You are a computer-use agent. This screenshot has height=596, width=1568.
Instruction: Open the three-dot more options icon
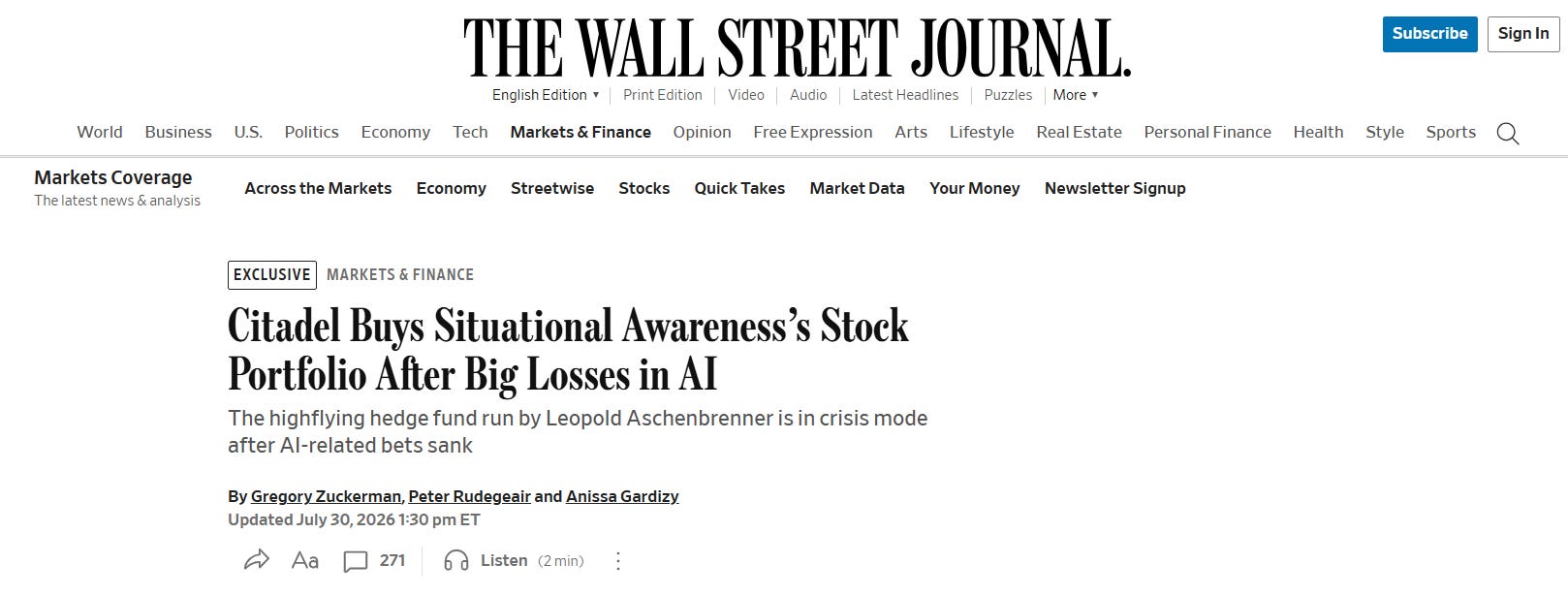click(x=618, y=560)
